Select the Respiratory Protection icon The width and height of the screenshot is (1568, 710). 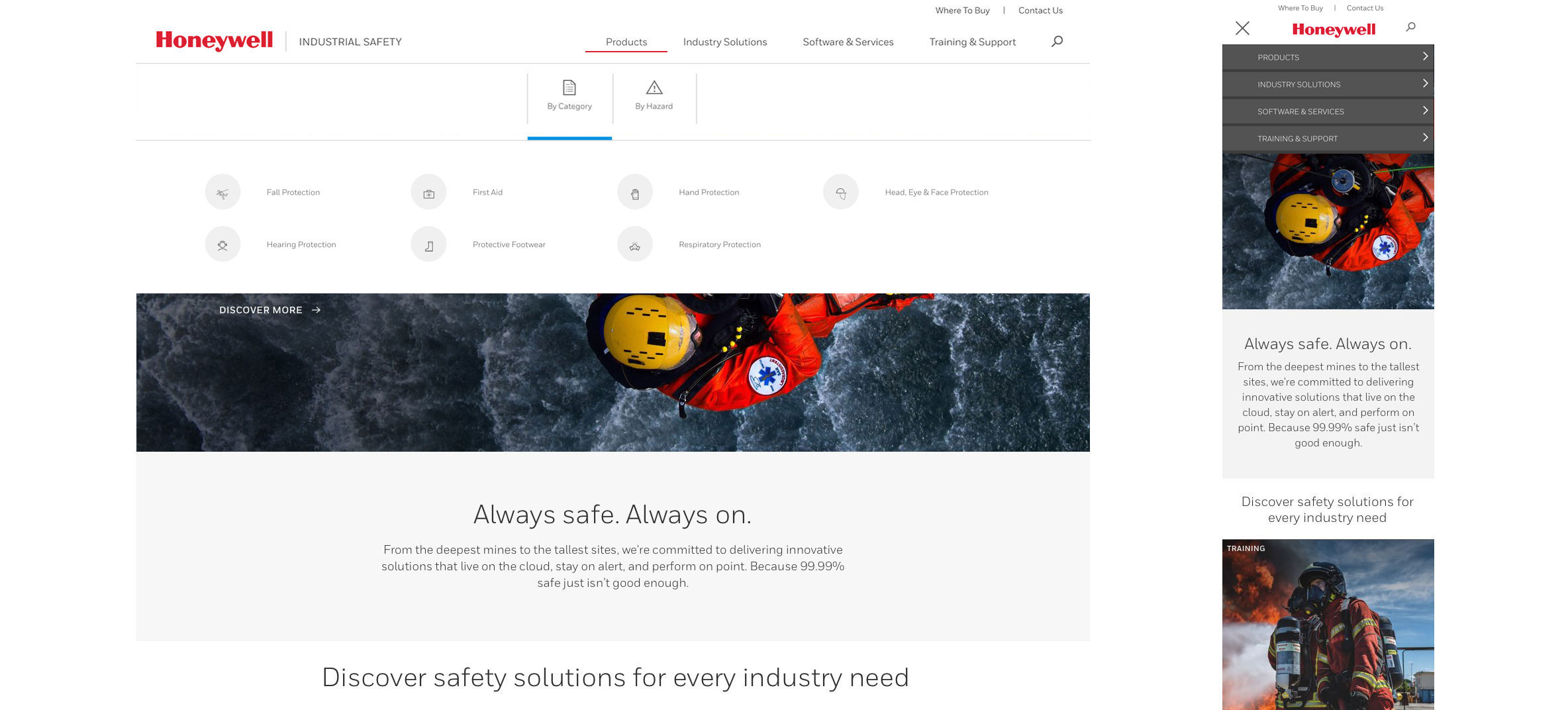tap(634, 244)
